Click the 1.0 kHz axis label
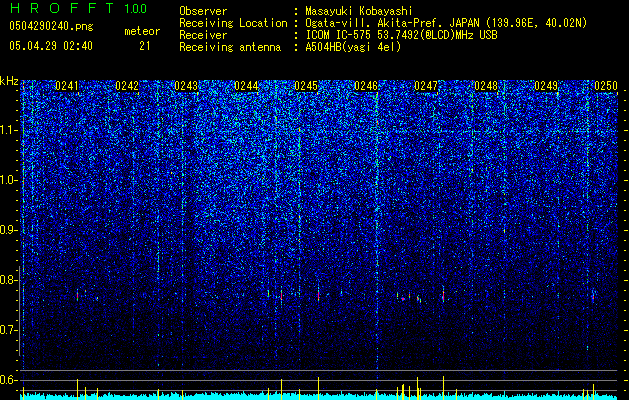The width and height of the screenshot is (629, 400). click(x=9, y=180)
